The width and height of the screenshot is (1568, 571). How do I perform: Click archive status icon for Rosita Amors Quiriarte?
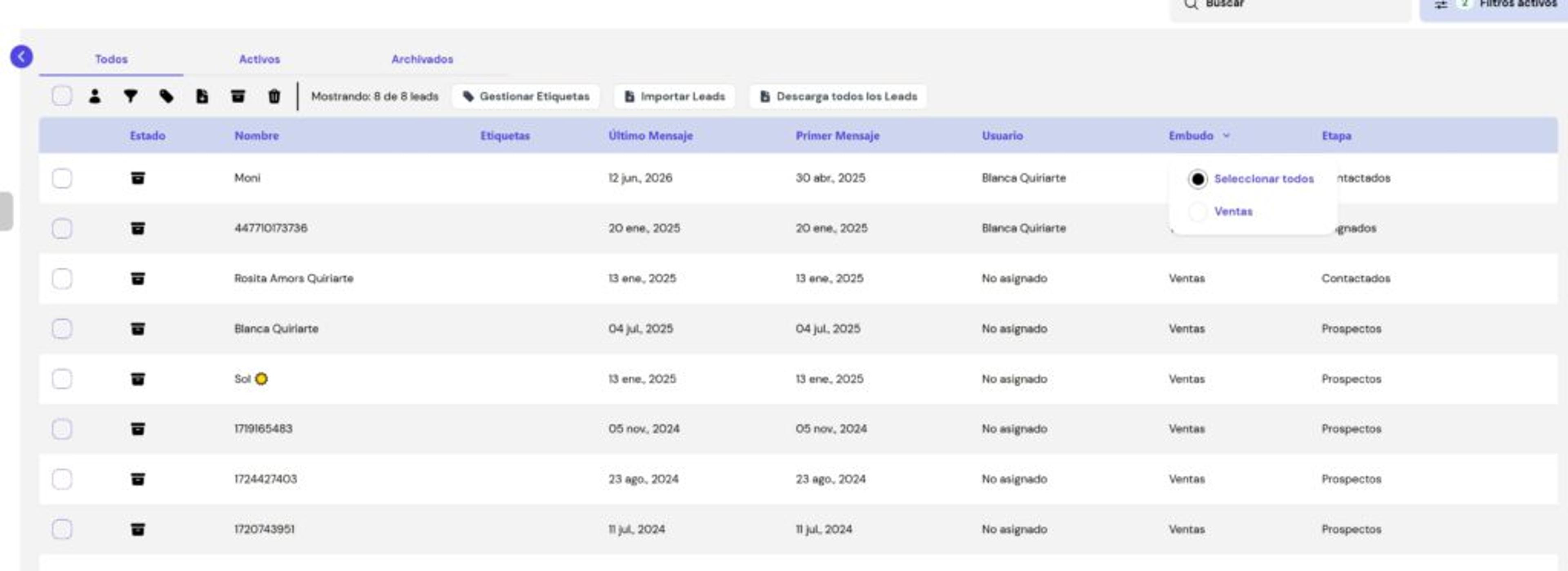pos(138,278)
